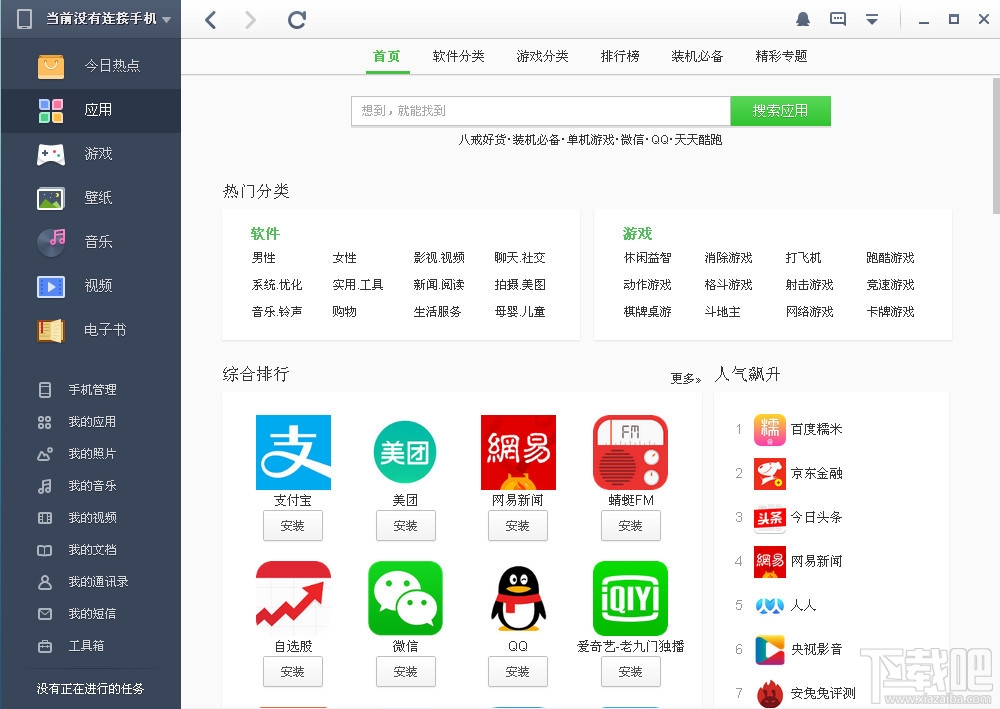Viewport: 1000px width, 709px height.
Task: Click the 更多» link beside 综合排行
Action: point(686,379)
